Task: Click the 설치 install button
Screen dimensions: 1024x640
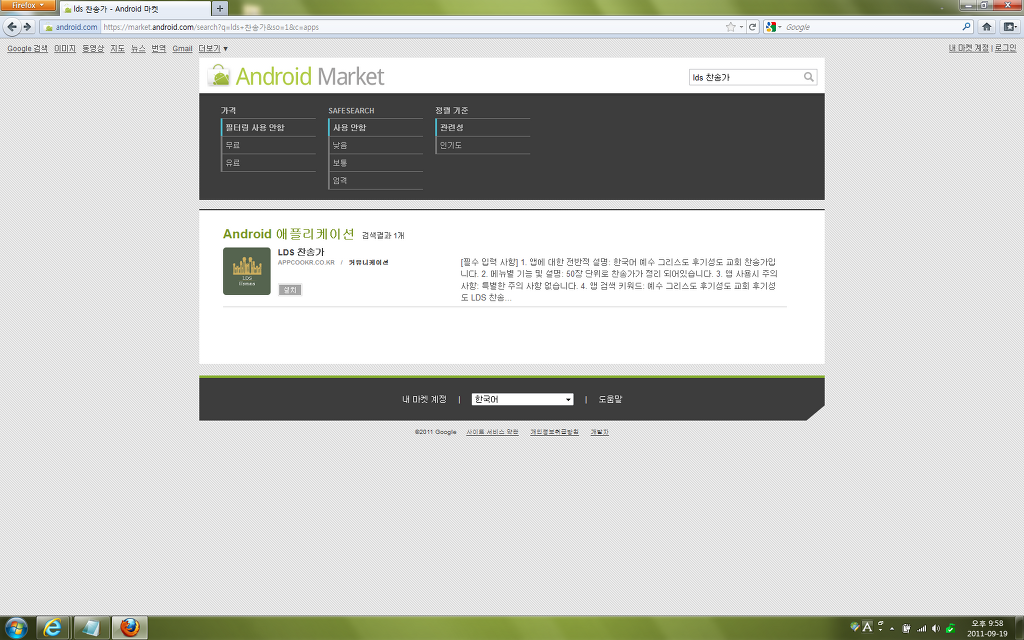Action: (x=290, y=289)
